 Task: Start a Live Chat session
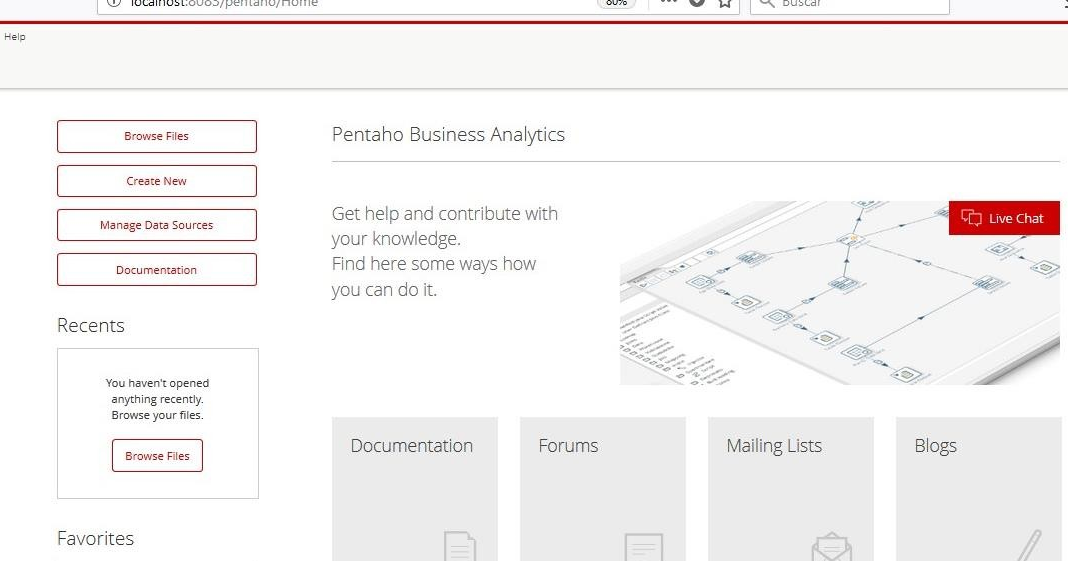(1004, 218)
